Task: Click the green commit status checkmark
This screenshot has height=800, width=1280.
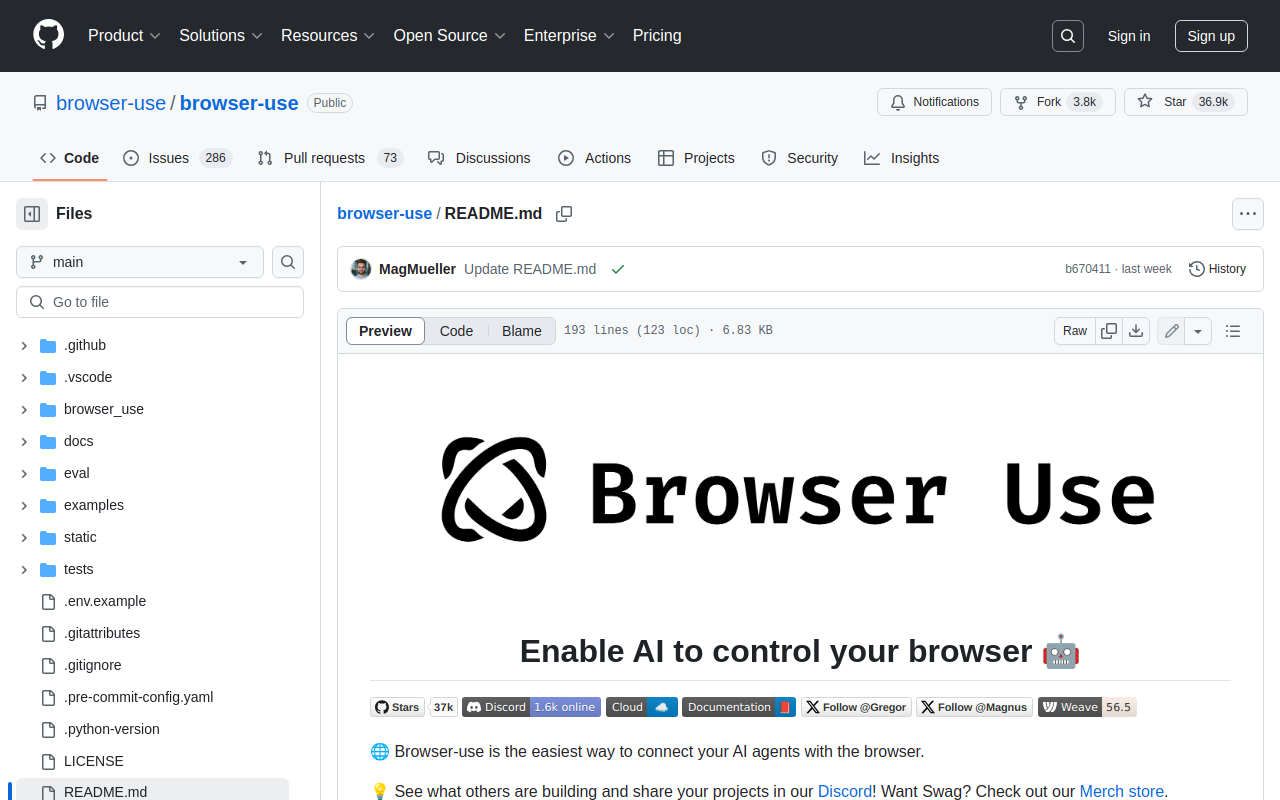Action: (618, 269)
